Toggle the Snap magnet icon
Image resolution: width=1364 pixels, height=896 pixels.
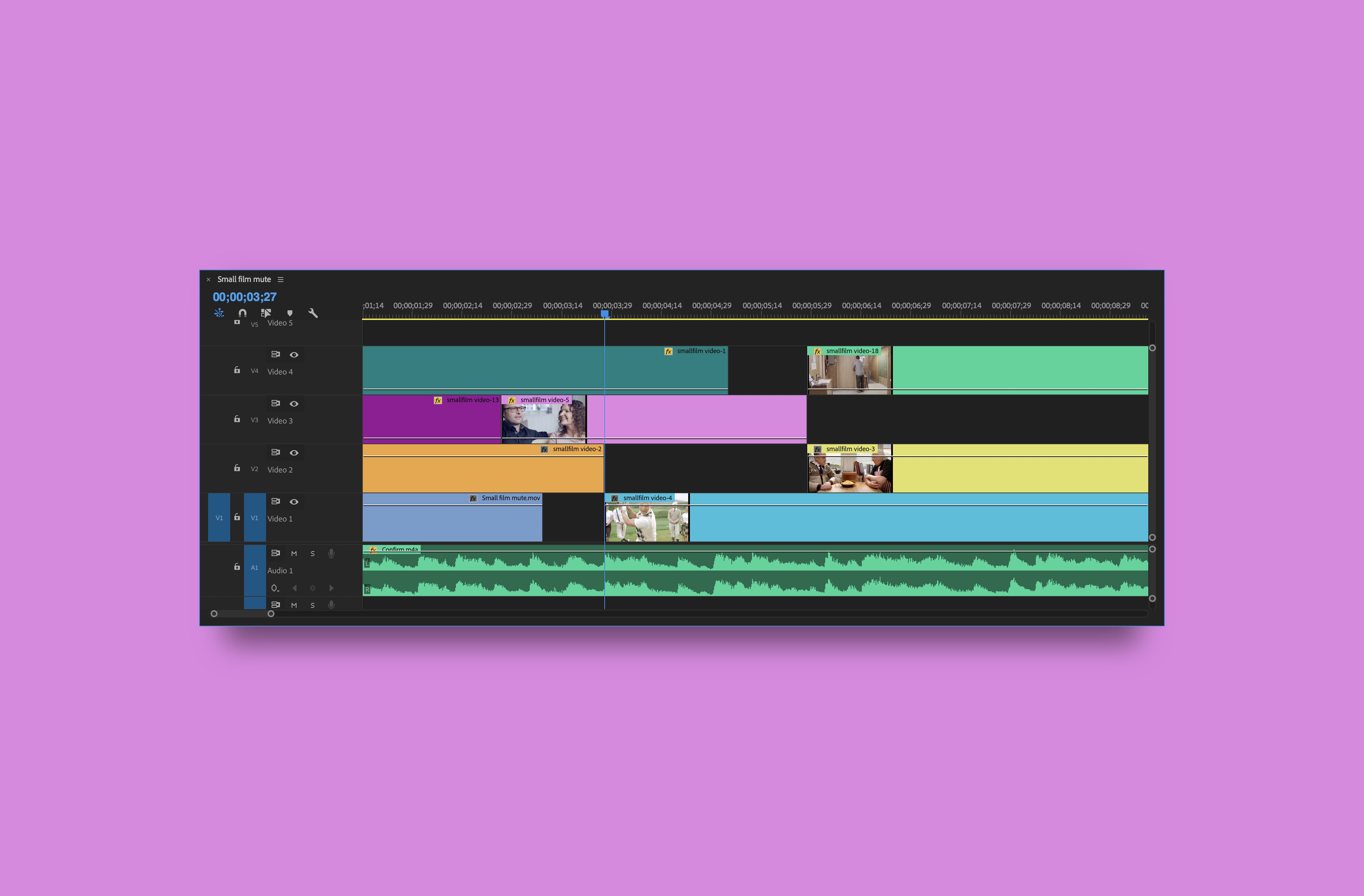coord(242,313)
